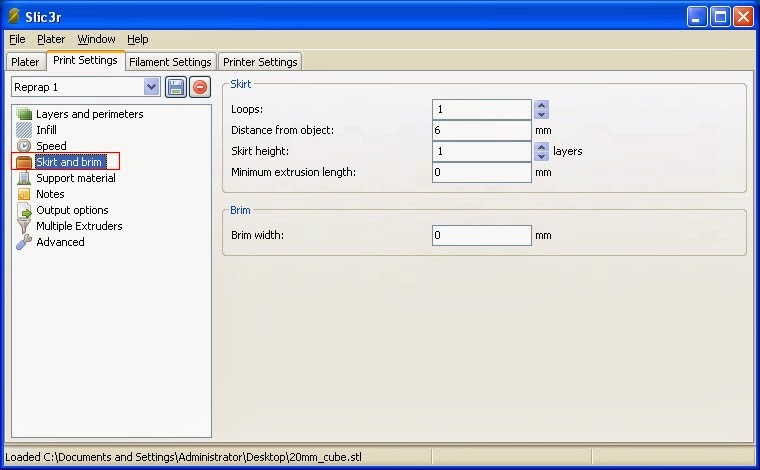Click the Brim width field
Image resolution: width=760 pixels, height=470 pixels.
[x=482, y=235]
